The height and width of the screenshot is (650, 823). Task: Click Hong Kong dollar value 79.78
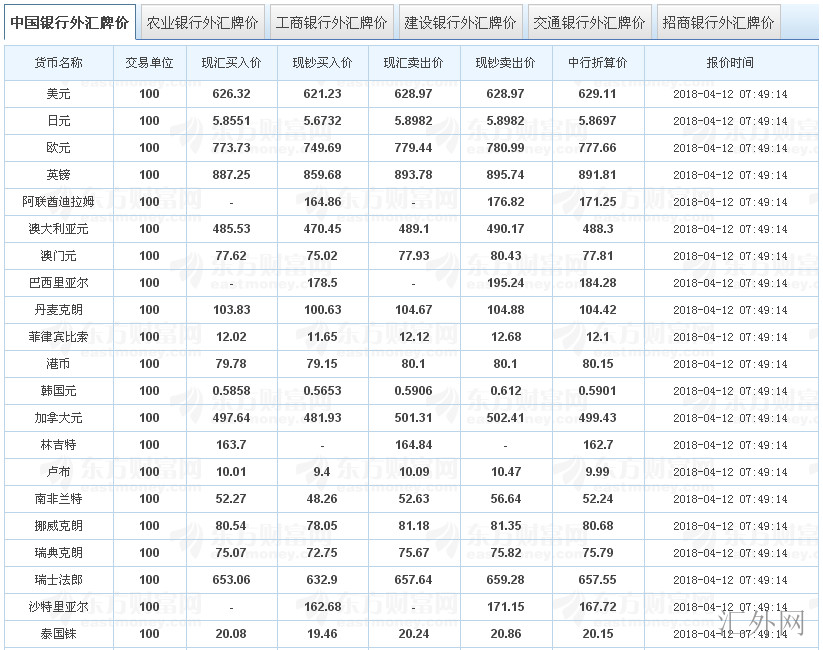[x=231, y=364]
